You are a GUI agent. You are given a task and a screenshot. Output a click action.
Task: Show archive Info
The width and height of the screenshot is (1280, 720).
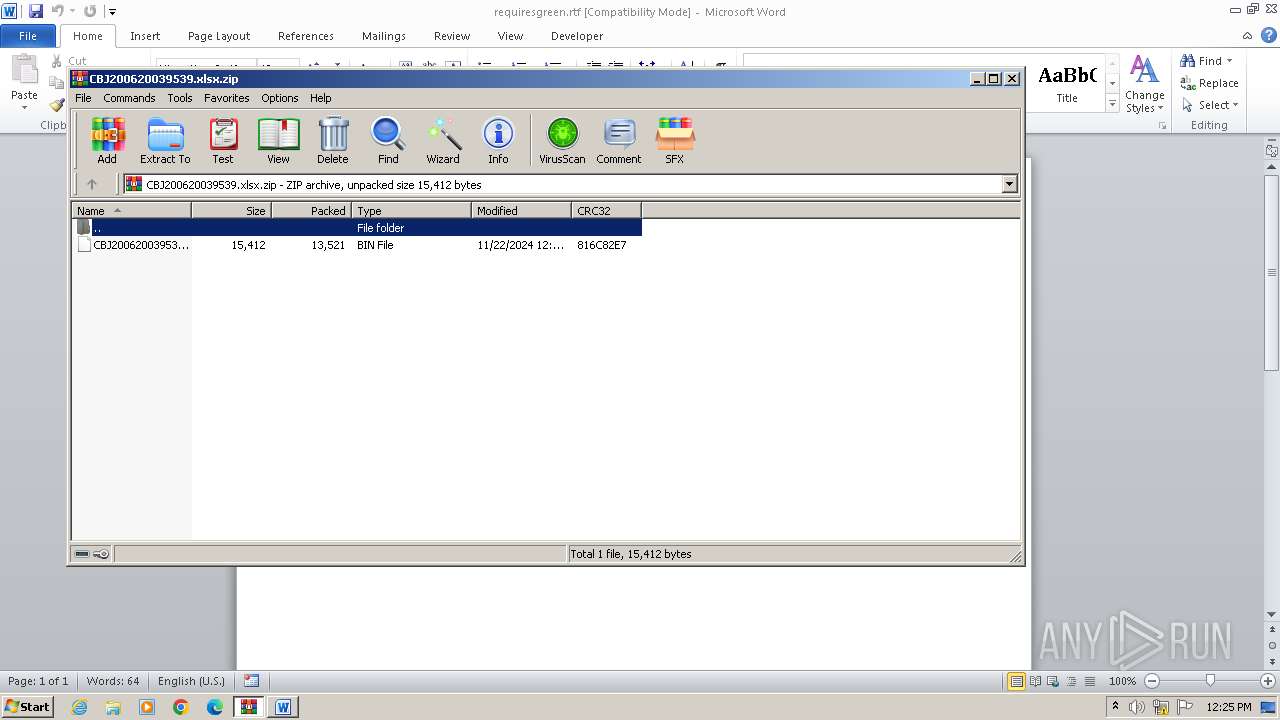(498, 141)
